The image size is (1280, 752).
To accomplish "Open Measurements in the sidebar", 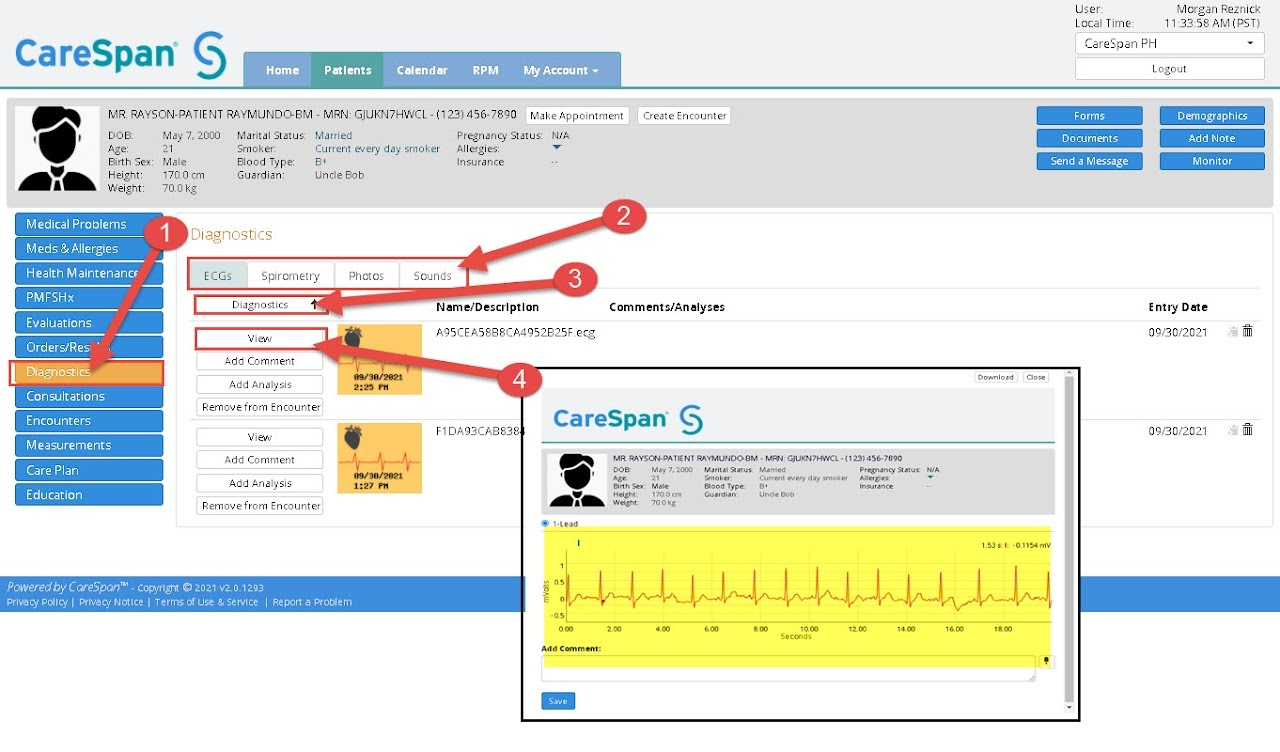I will click(x=88, y=445).
